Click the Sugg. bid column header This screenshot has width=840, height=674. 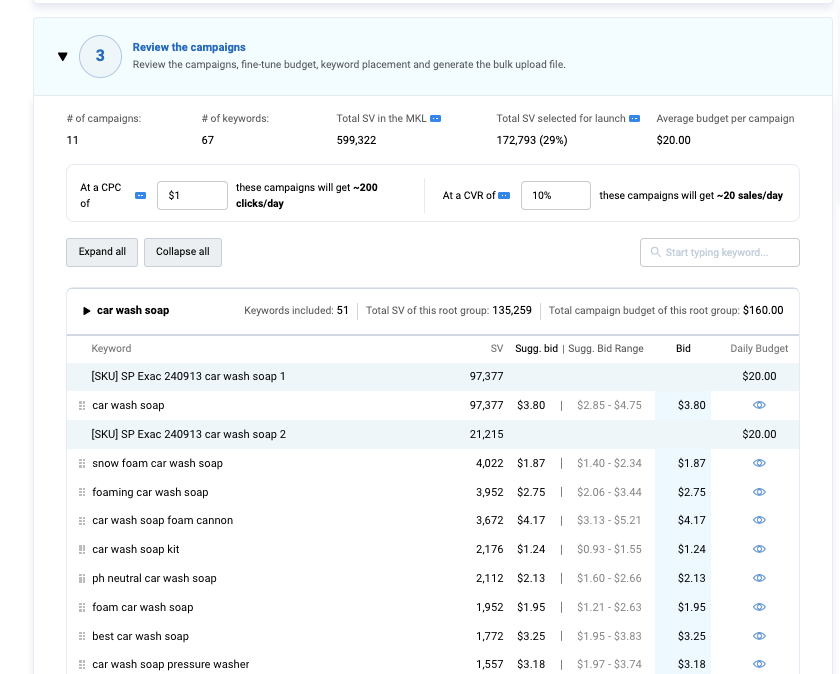click(536, 348)
